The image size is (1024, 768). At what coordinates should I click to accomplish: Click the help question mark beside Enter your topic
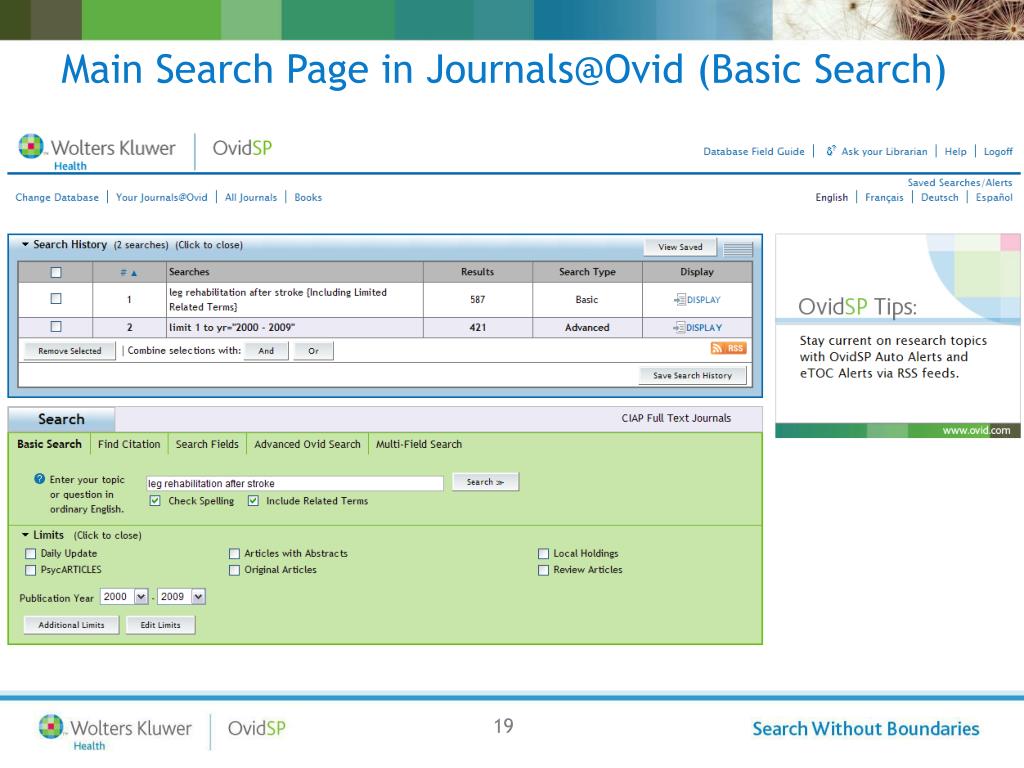click(x=39, y=479)
